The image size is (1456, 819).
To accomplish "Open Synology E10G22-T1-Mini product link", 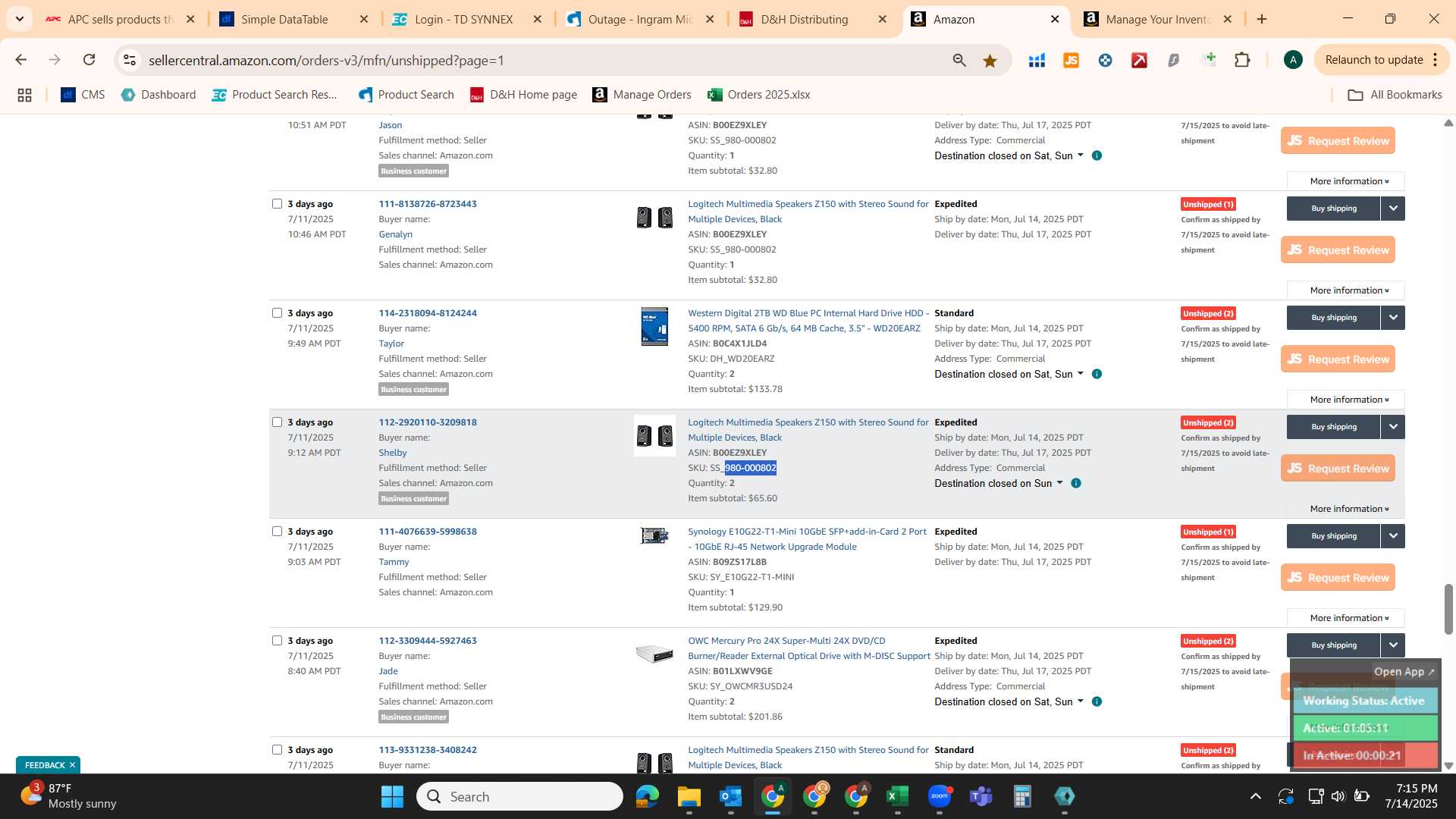I will pos(807,539).
